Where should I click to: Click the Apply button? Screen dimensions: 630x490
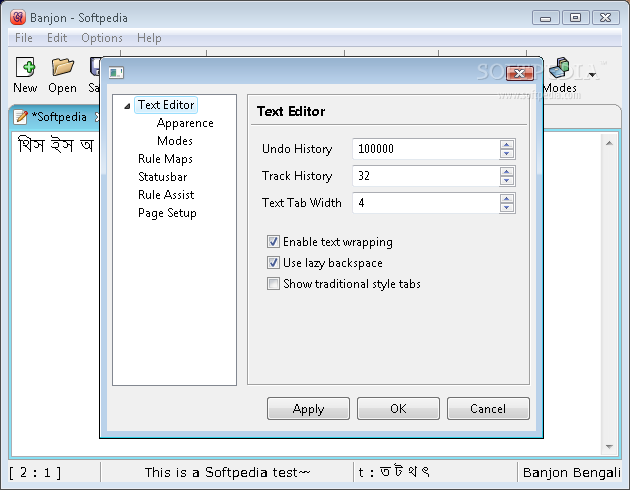[x=308, y=409]
